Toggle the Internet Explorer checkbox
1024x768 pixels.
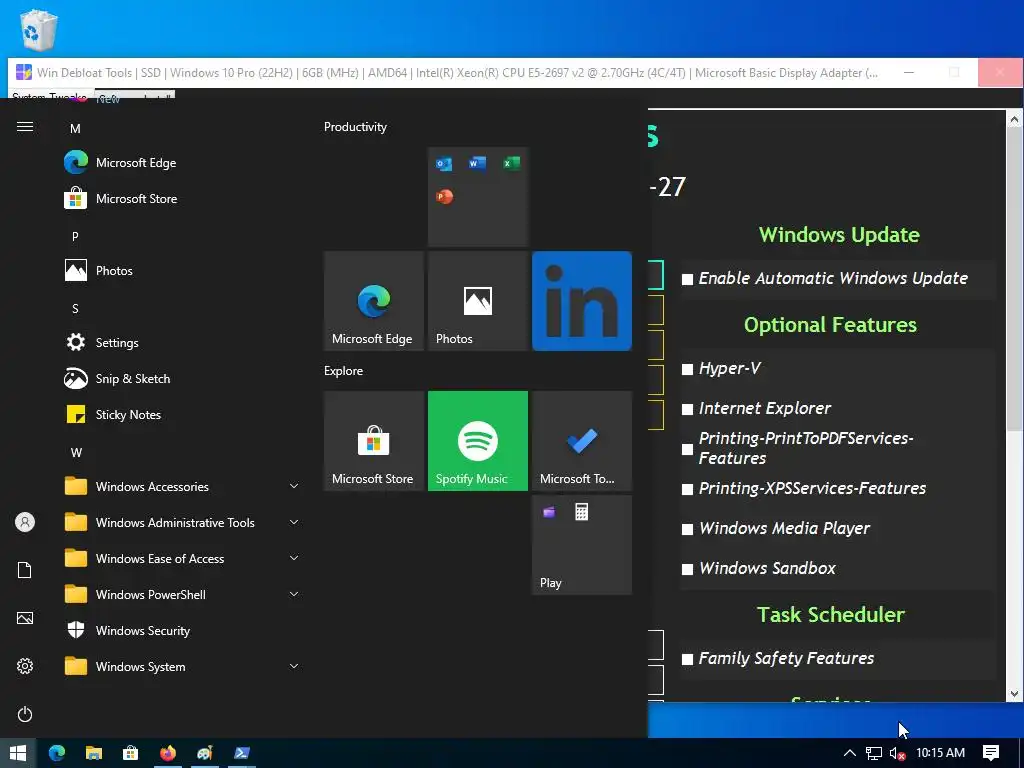(x=688, y=409)
